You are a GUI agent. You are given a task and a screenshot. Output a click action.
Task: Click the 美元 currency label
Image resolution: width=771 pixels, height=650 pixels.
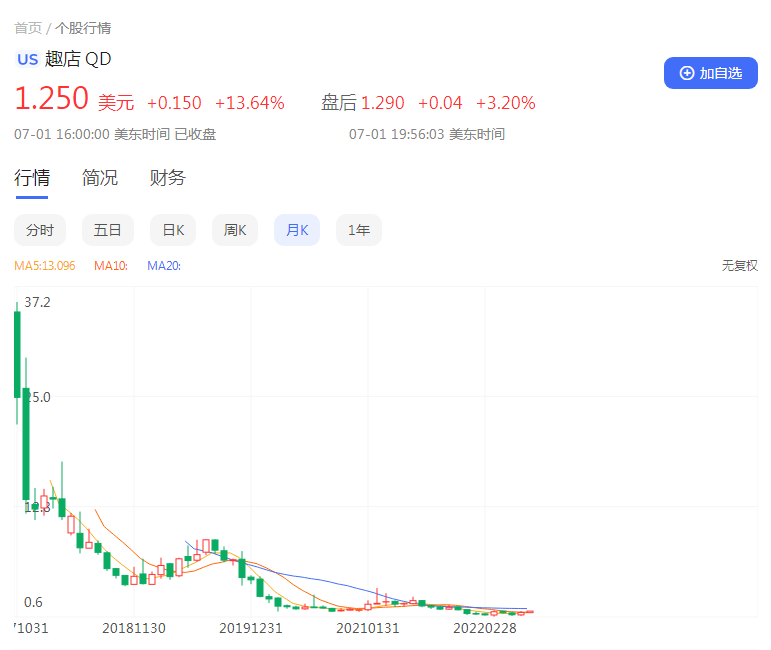pyautogui.click(x=116, y=103)
